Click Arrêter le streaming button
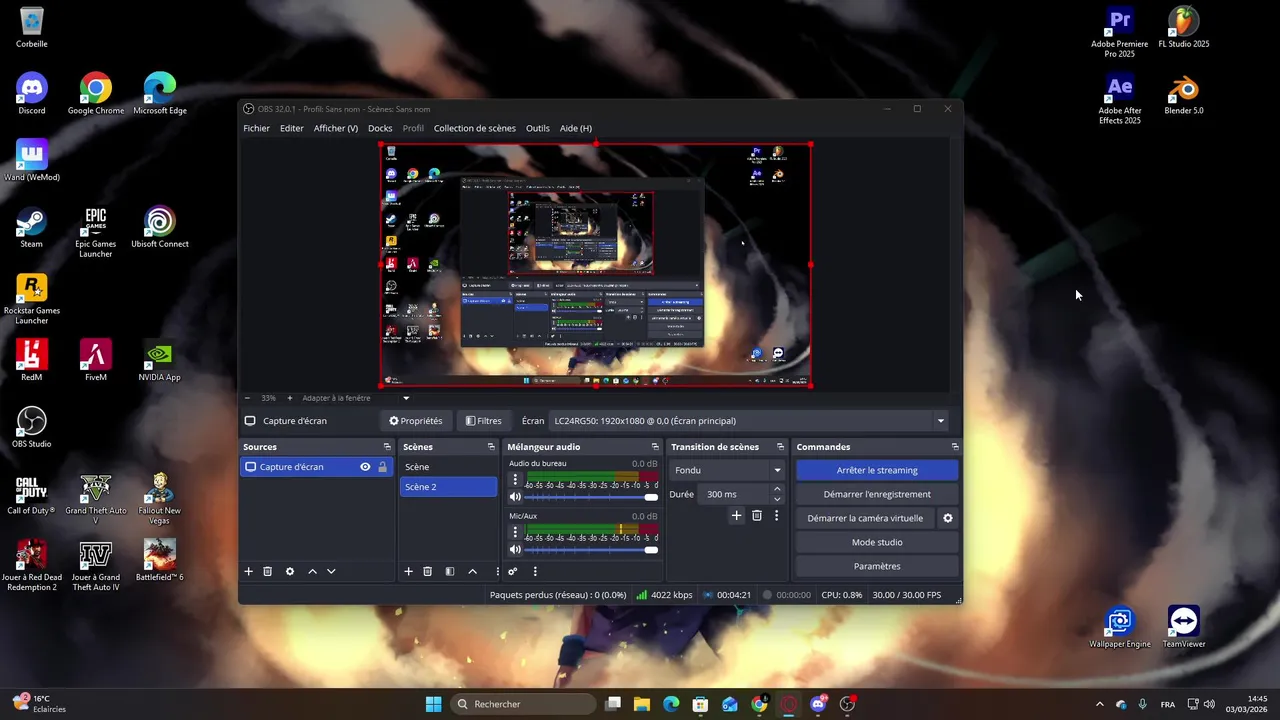 tap(877, 470)
